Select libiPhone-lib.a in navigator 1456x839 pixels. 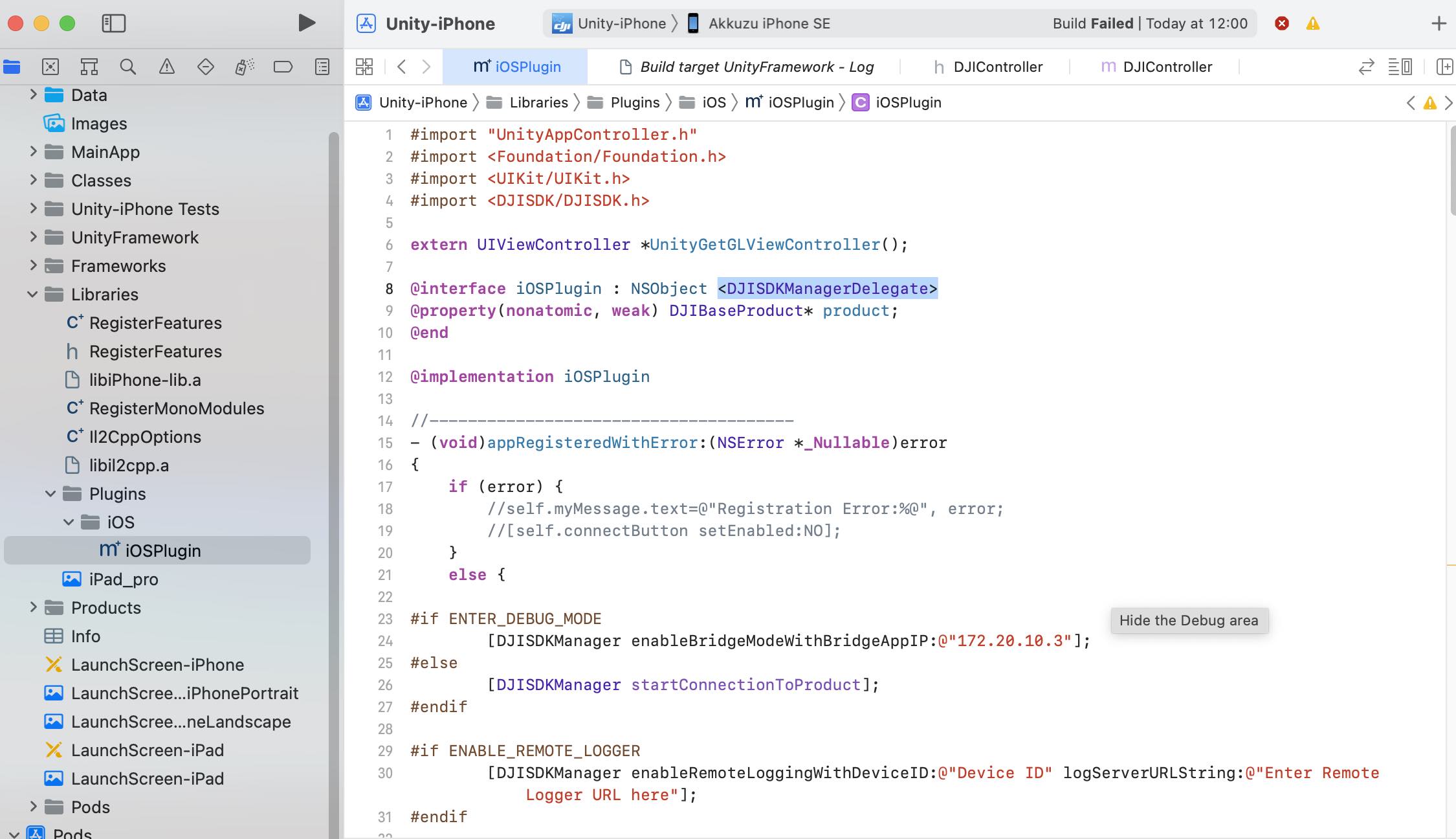click(x=133, y=379)
